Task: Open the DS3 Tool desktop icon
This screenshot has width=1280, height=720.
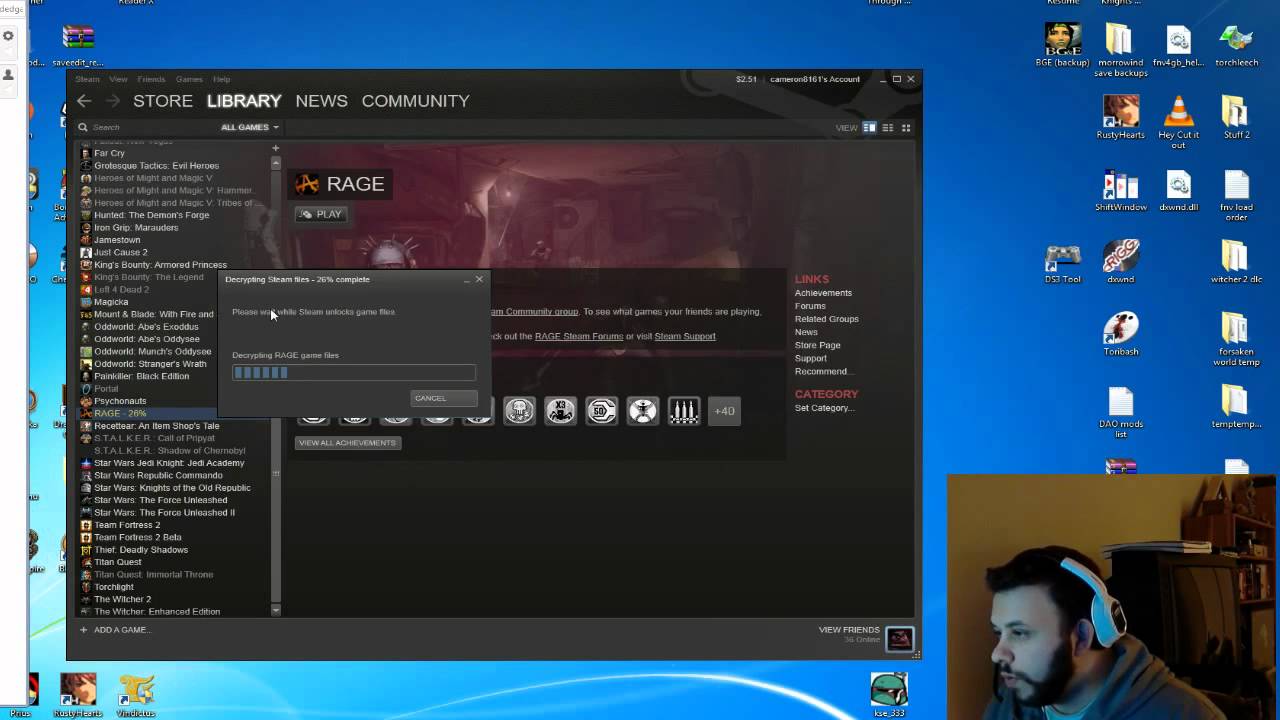Action: 1062,263
